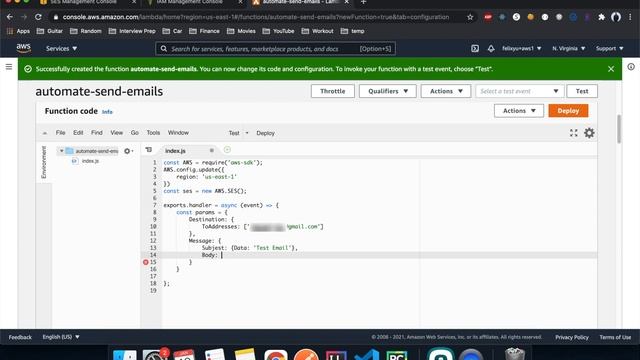
Task: Click Deploy in editor menu bar
Action: tap(265, 133)
